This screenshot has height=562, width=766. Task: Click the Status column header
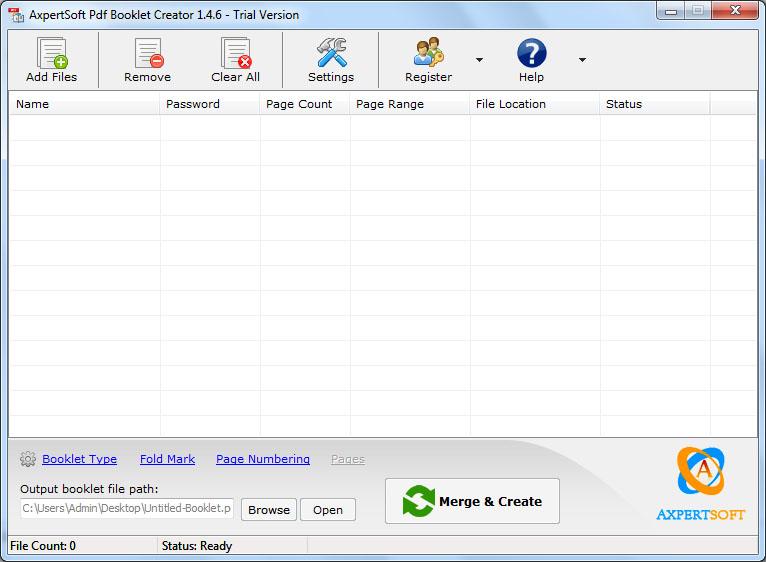tap(655, 104)
